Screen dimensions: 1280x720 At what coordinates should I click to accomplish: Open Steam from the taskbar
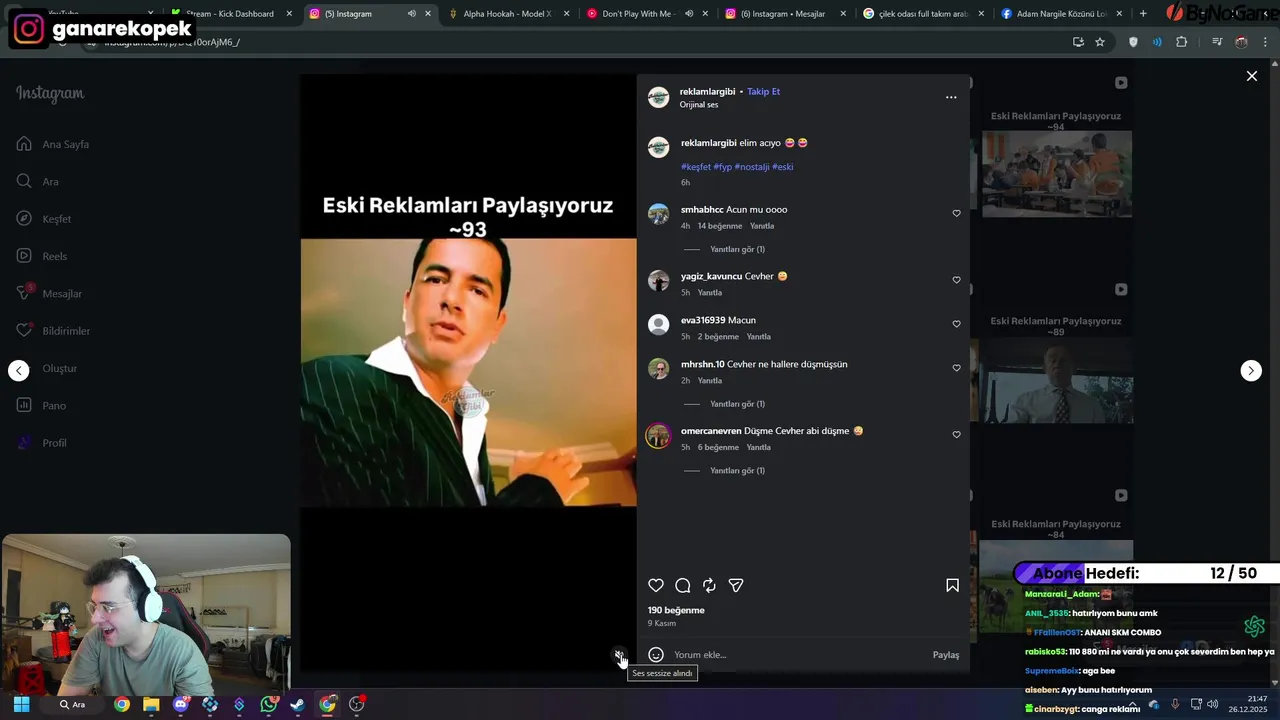click(x=297, y=704)
